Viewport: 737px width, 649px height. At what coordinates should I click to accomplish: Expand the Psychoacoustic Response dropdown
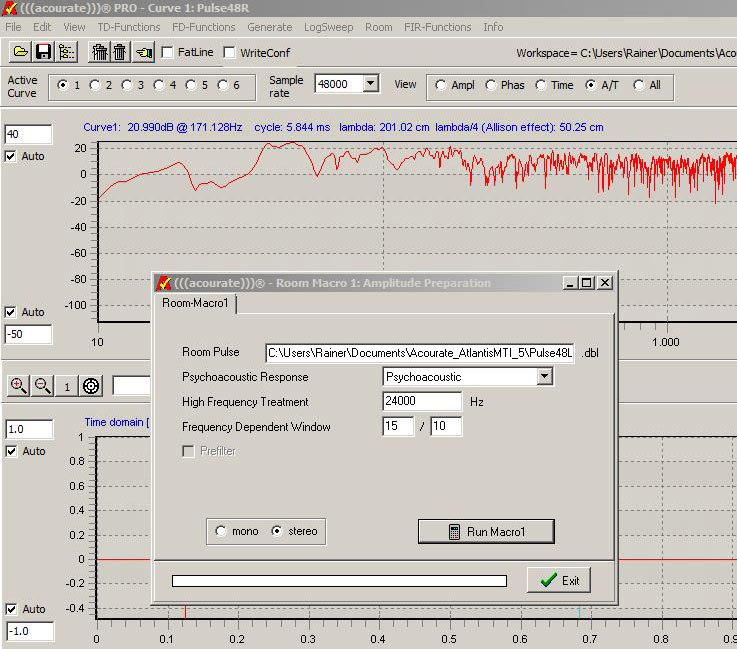(544, 377)
